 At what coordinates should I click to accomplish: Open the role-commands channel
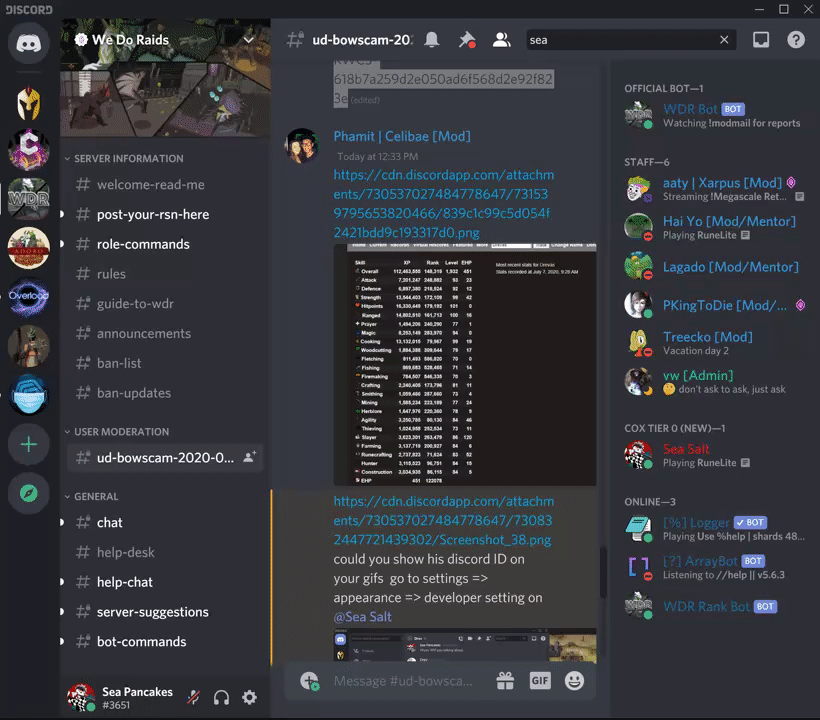165,244
